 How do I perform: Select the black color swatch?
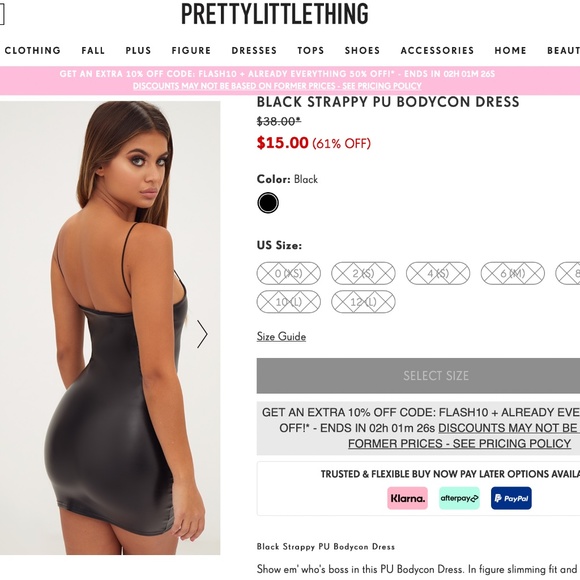[268, 203]
